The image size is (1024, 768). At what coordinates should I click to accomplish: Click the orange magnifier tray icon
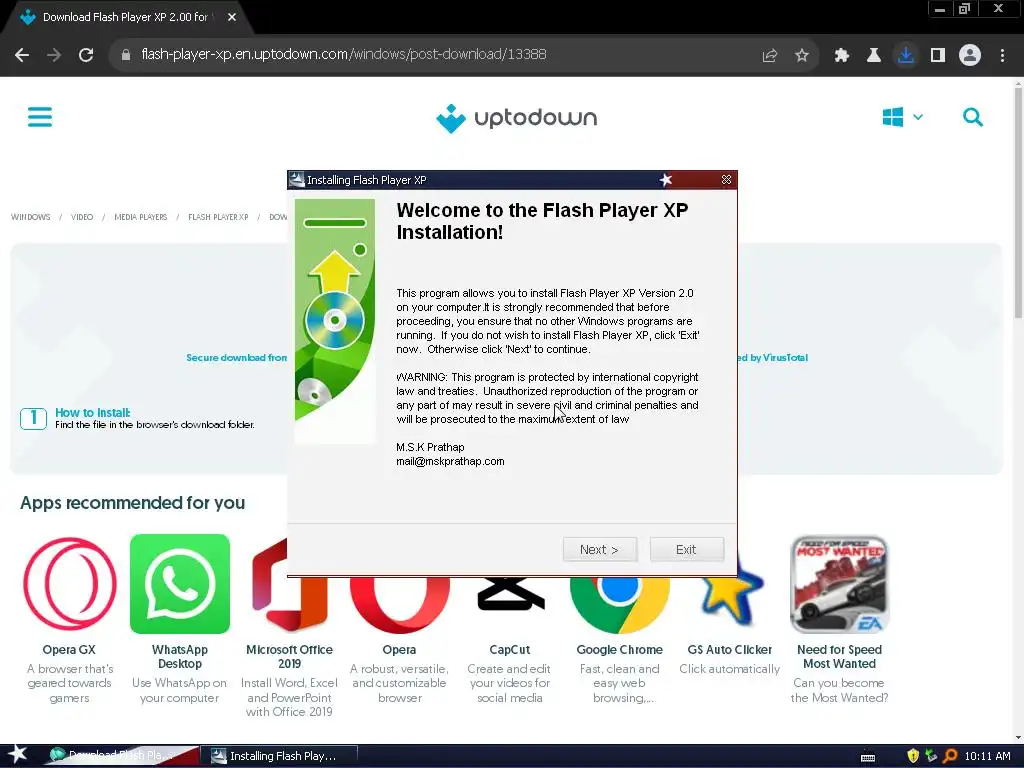(x=950, y=756)
